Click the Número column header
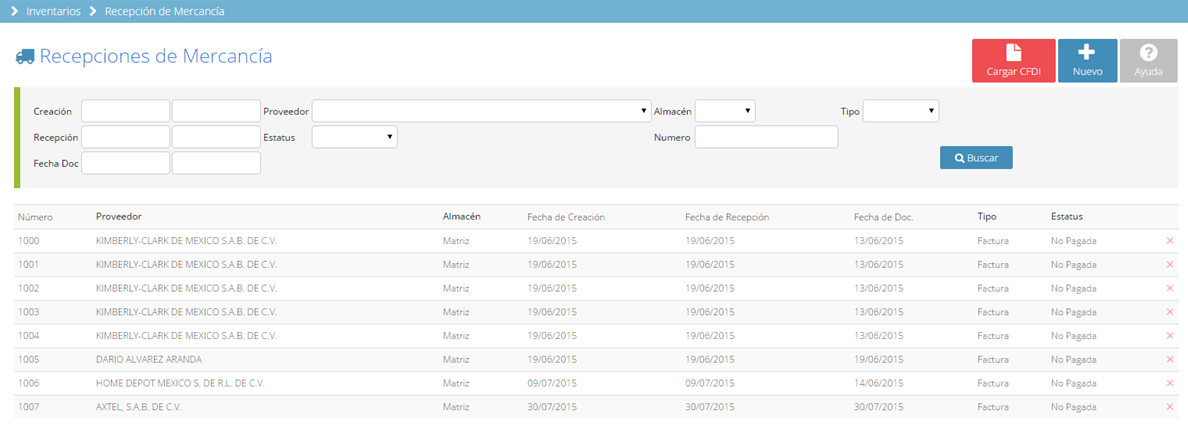 coord(36,217)
